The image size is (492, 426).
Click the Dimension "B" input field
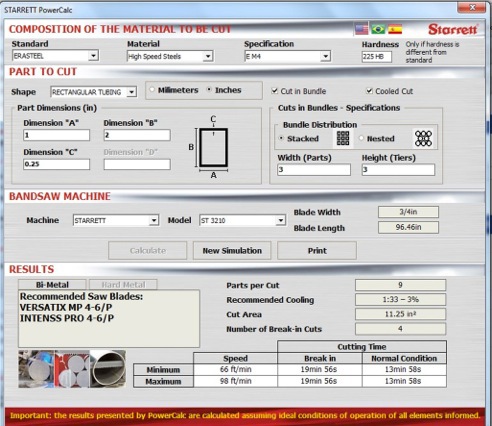[137, 135]
